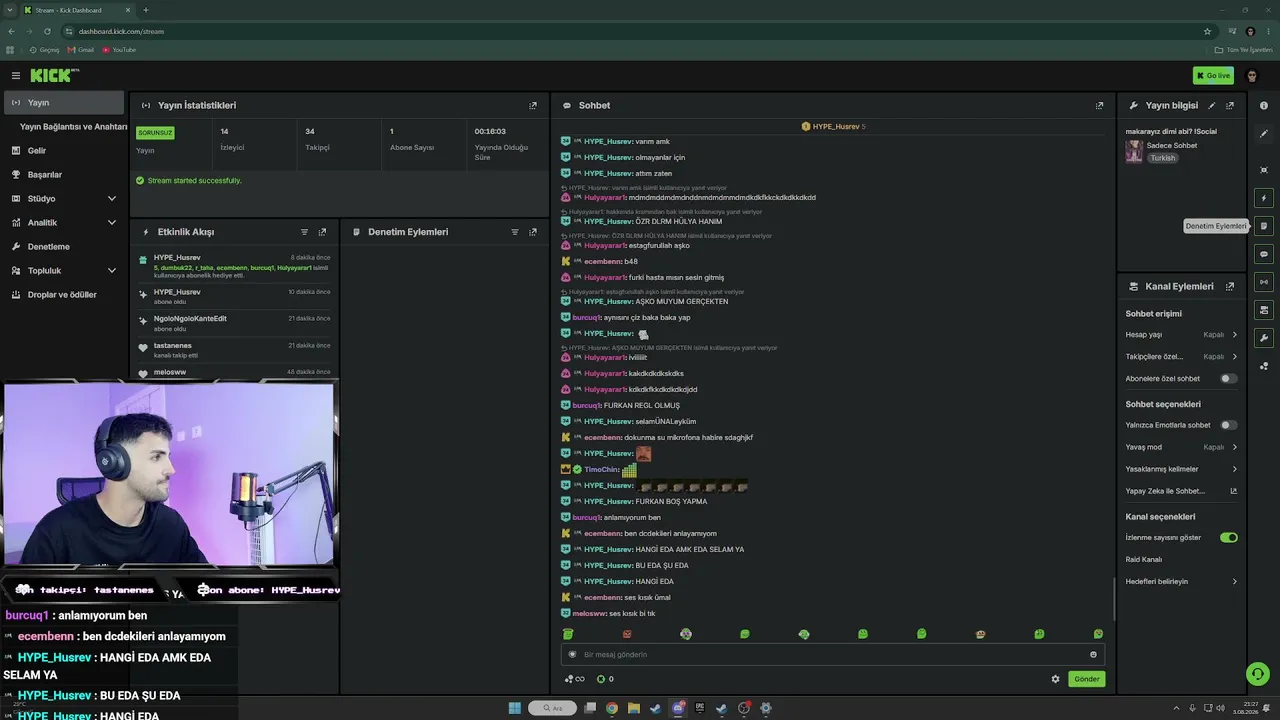Viewport: 1280px width, 720px height.
Task: Toggle the wrench icon in right sidebar
Action: (x=1264, y=338)
